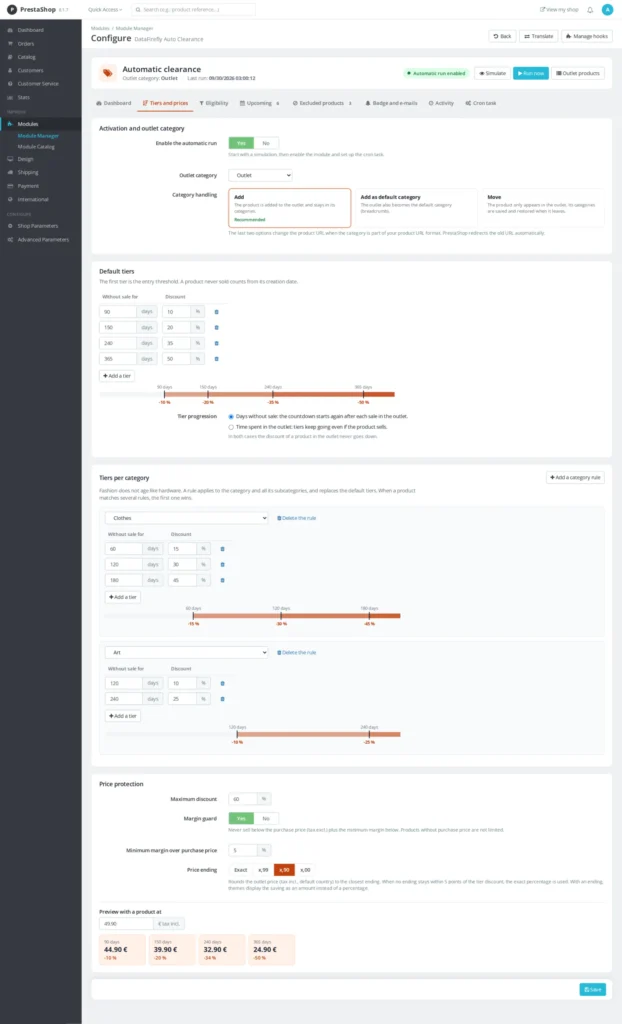Open the Clothes category rule dropdown
The image size is (622, 1024).
coord(186,518)
